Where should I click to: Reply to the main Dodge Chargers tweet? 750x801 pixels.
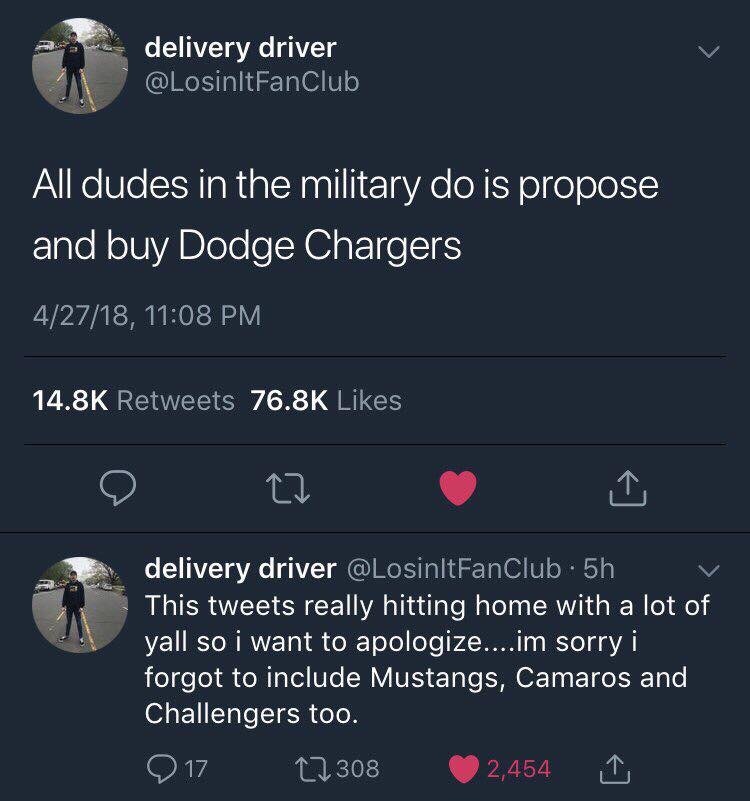pyautogui.click(x=118, y=488)
